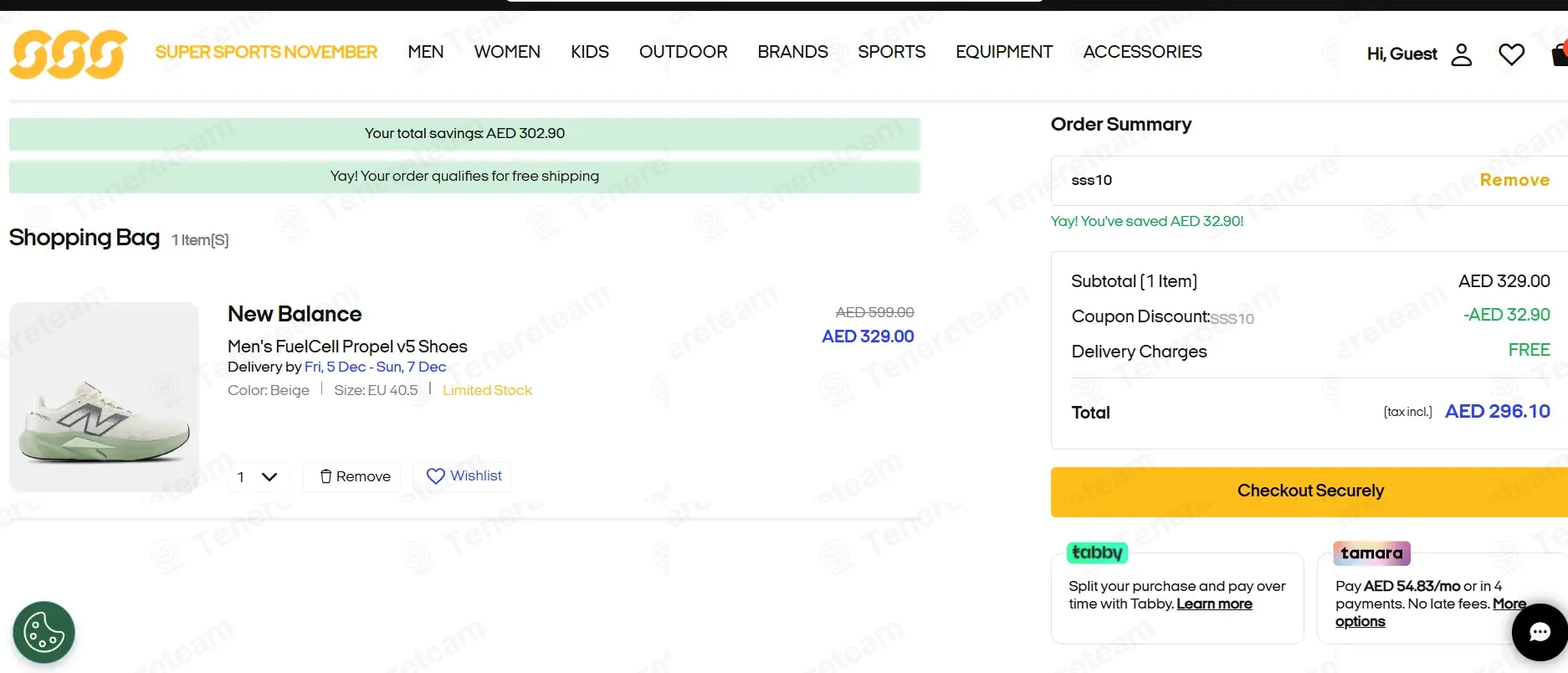Open the Outdoor menu

(684, 52)
